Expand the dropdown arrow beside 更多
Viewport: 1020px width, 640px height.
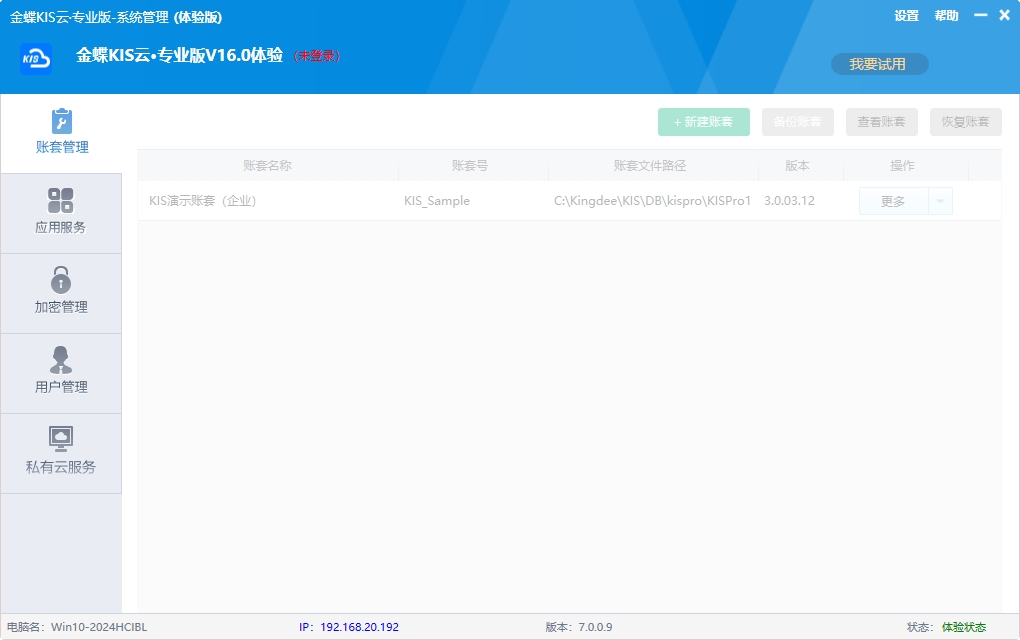click(940, 202)
